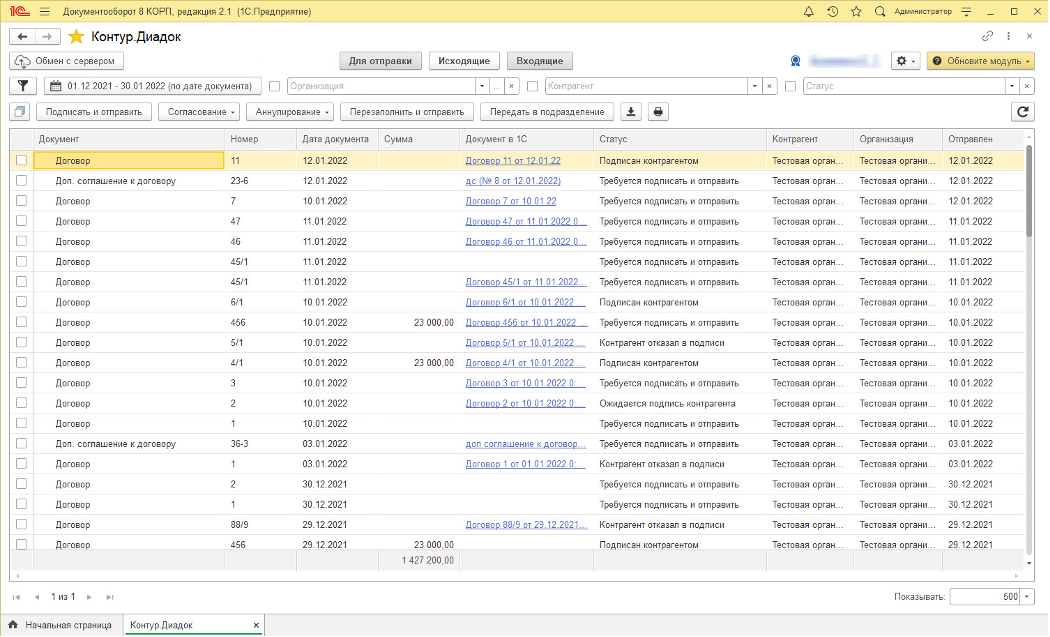Viewport: 1050px width, 637px height.
Task: Go forward with the right arrow button
Action: pos(47,36)
